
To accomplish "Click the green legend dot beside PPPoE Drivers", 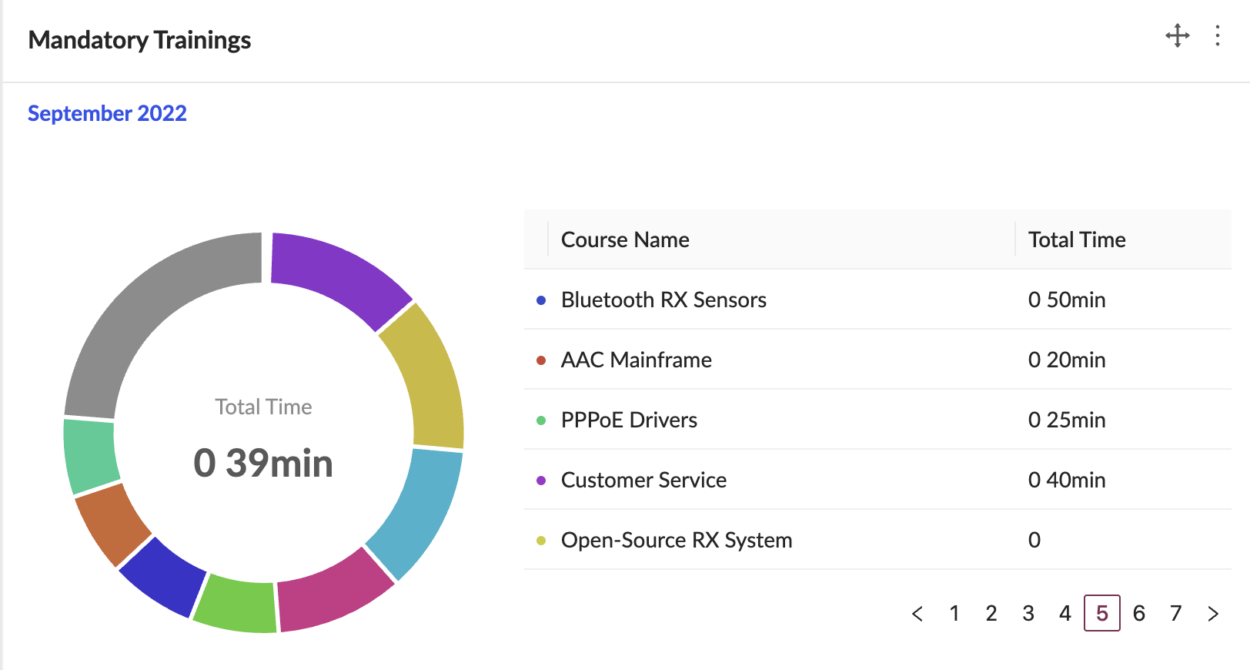I will 541,421.
